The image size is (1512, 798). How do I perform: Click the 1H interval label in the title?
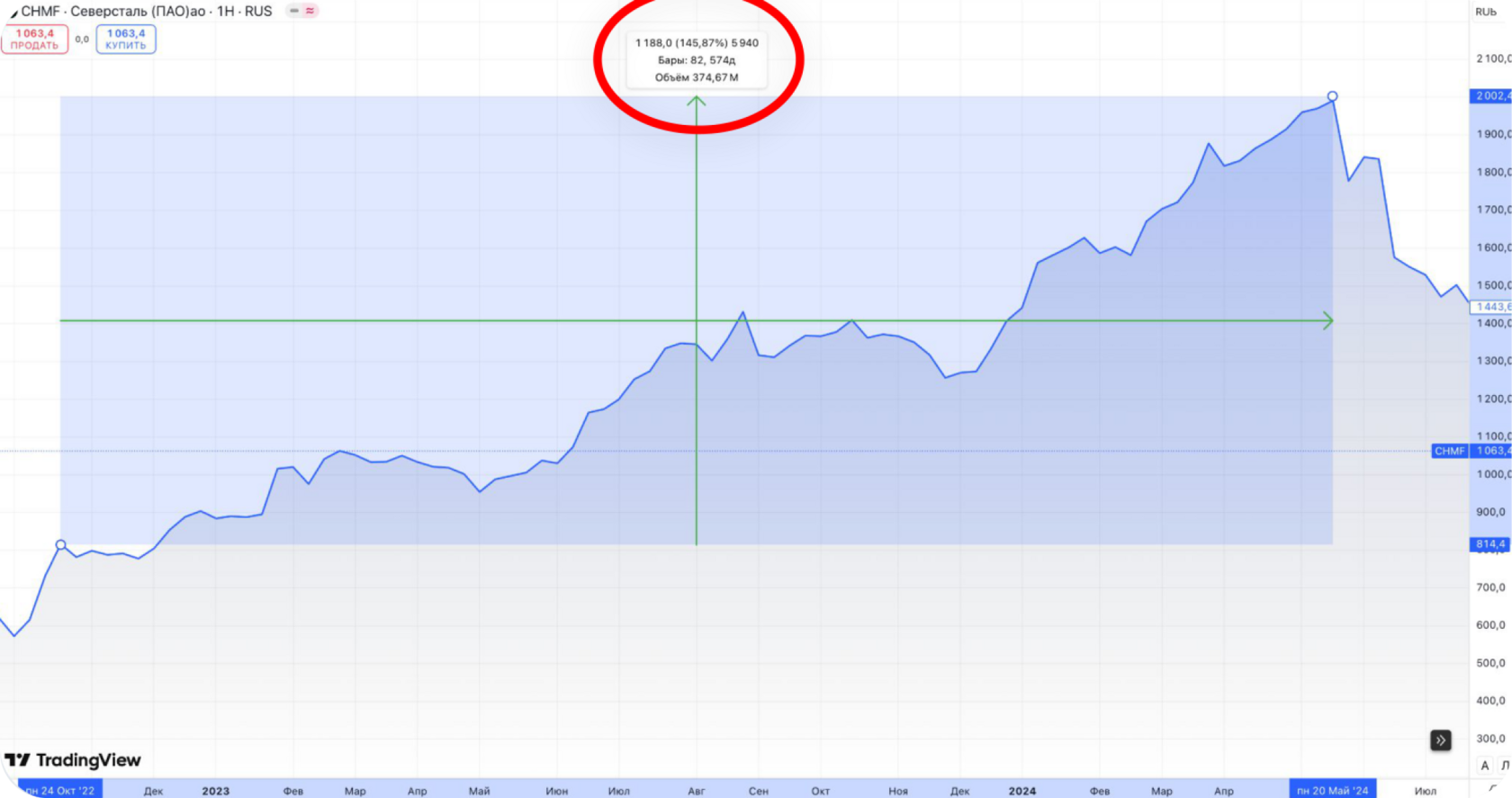click(226, 12)
